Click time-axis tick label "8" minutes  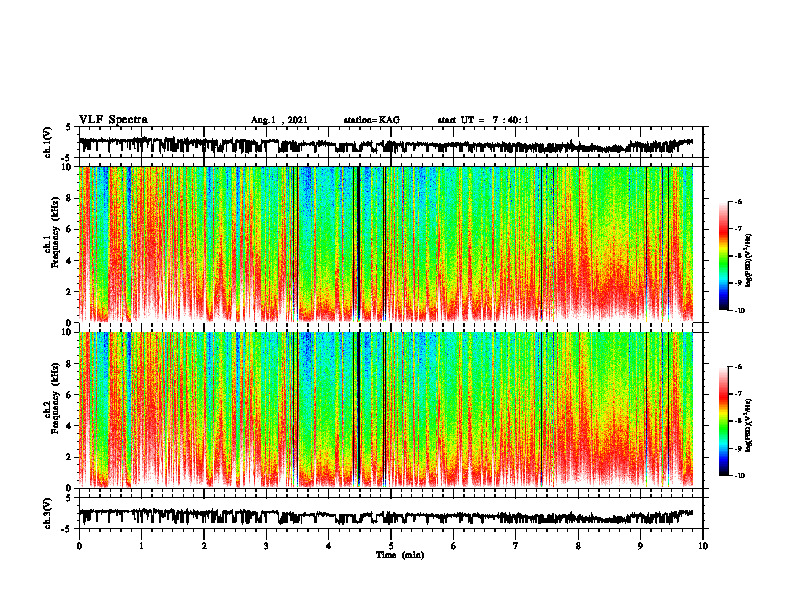coord(578,546)
